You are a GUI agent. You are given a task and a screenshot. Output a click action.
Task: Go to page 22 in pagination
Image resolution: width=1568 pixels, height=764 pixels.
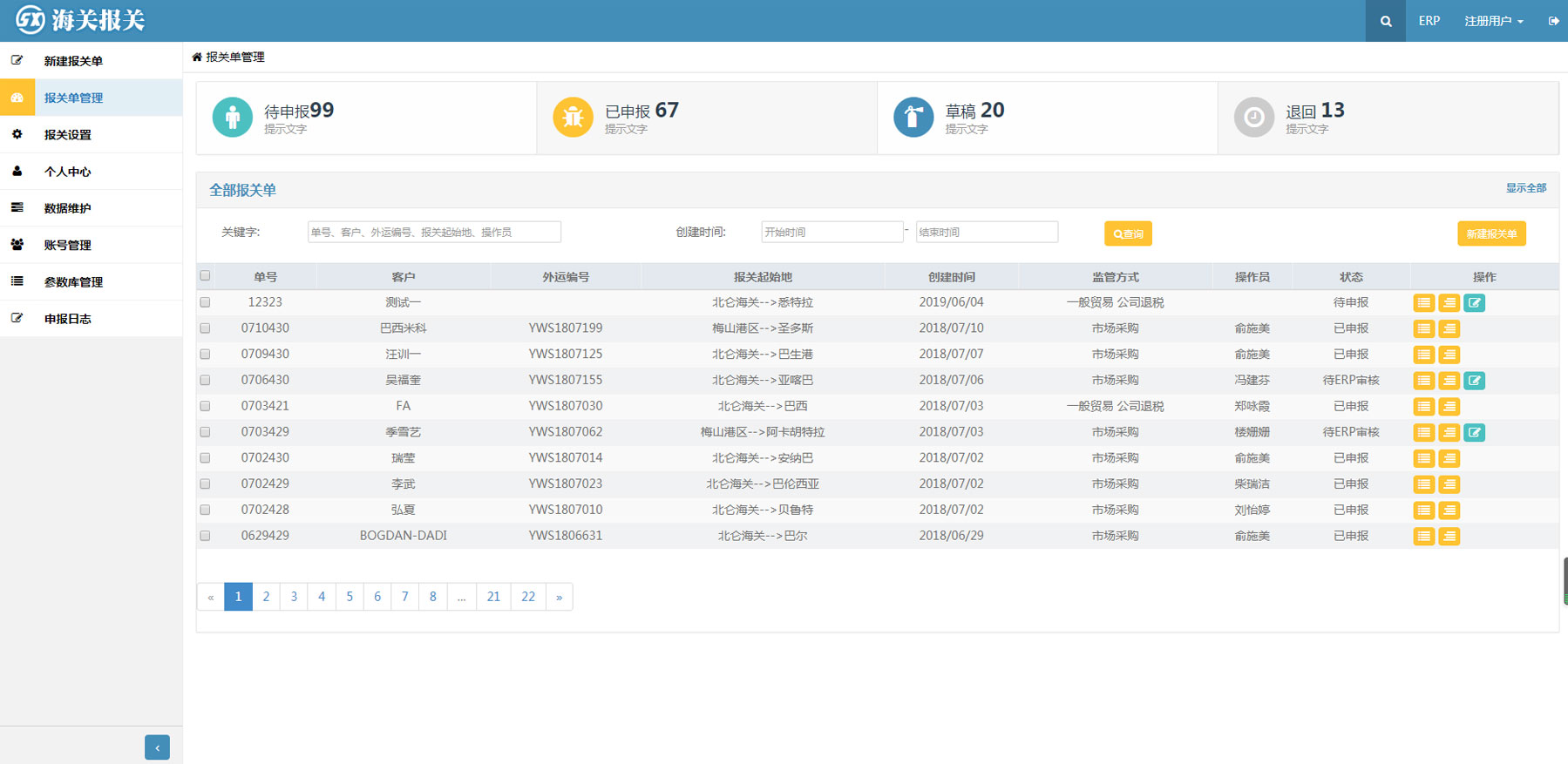pyautogui.click(x=528, y=597)
